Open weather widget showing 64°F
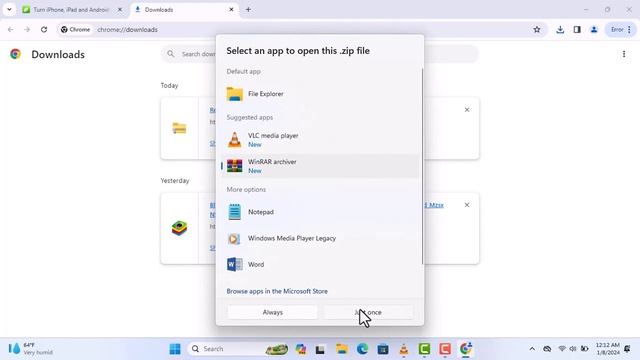The image size is (640, 360). [x=31, y=349]
